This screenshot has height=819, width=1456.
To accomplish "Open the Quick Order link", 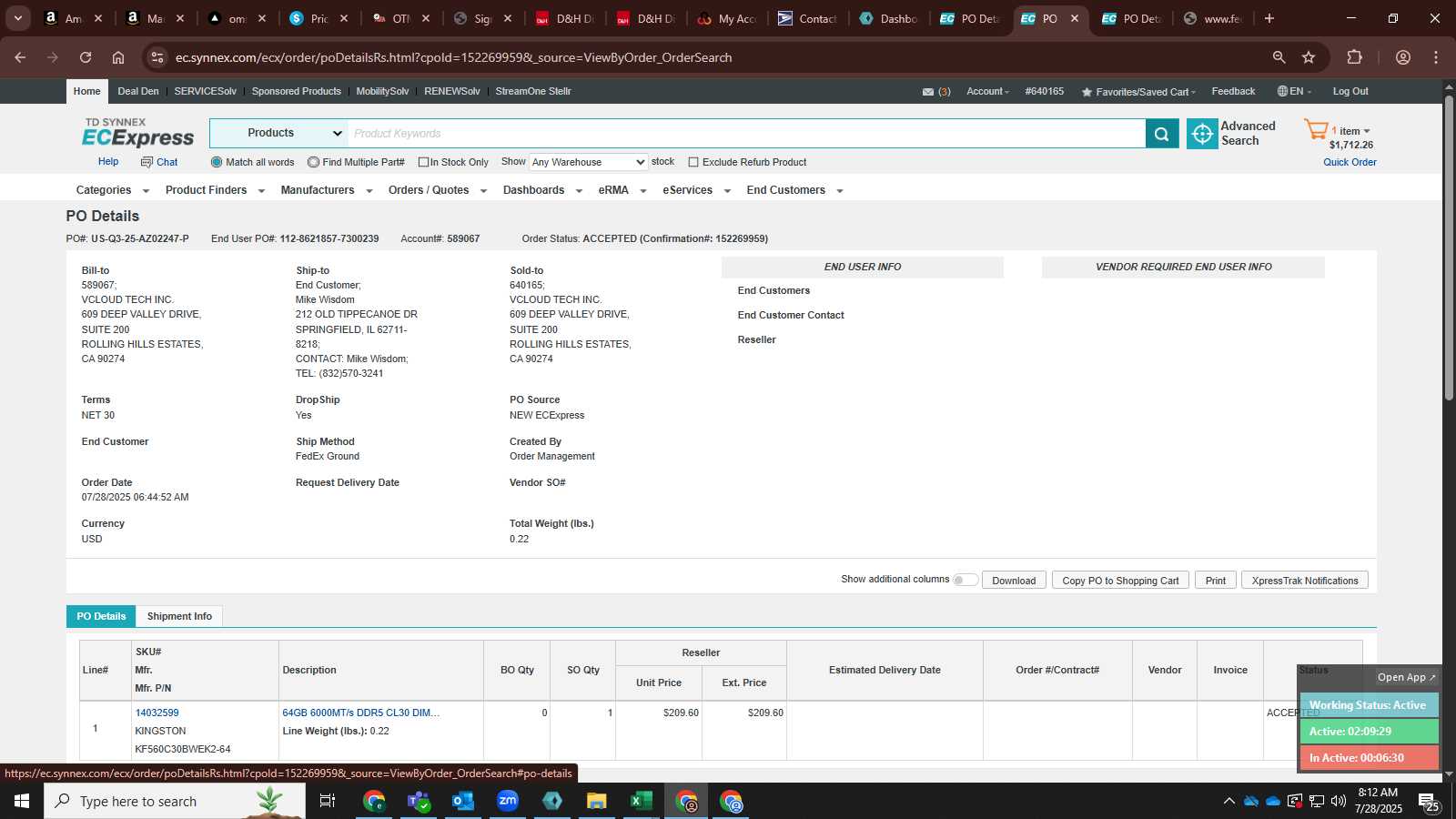I will (1350, 162).
